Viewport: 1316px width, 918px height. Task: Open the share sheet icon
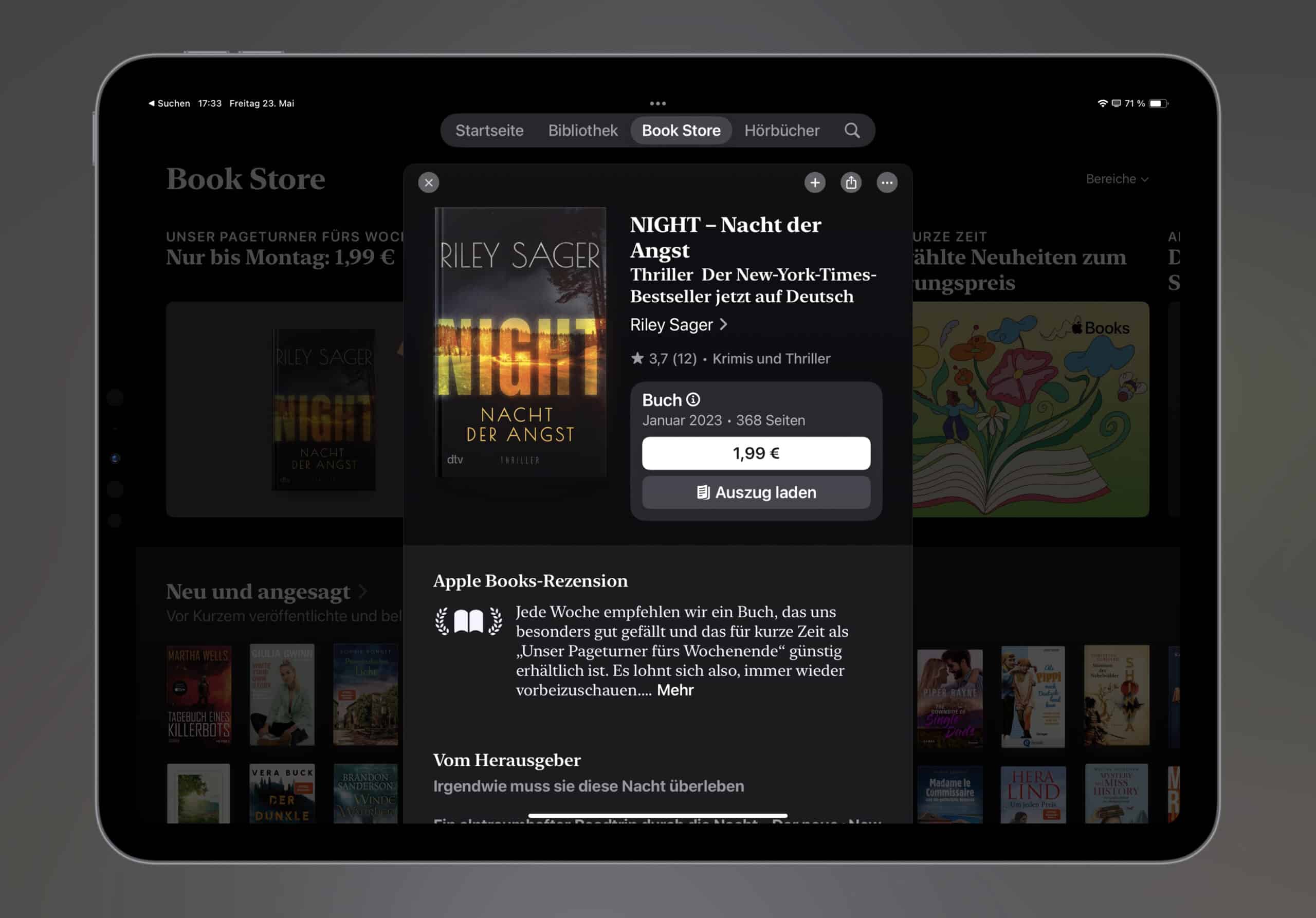[x=851, y=183]
